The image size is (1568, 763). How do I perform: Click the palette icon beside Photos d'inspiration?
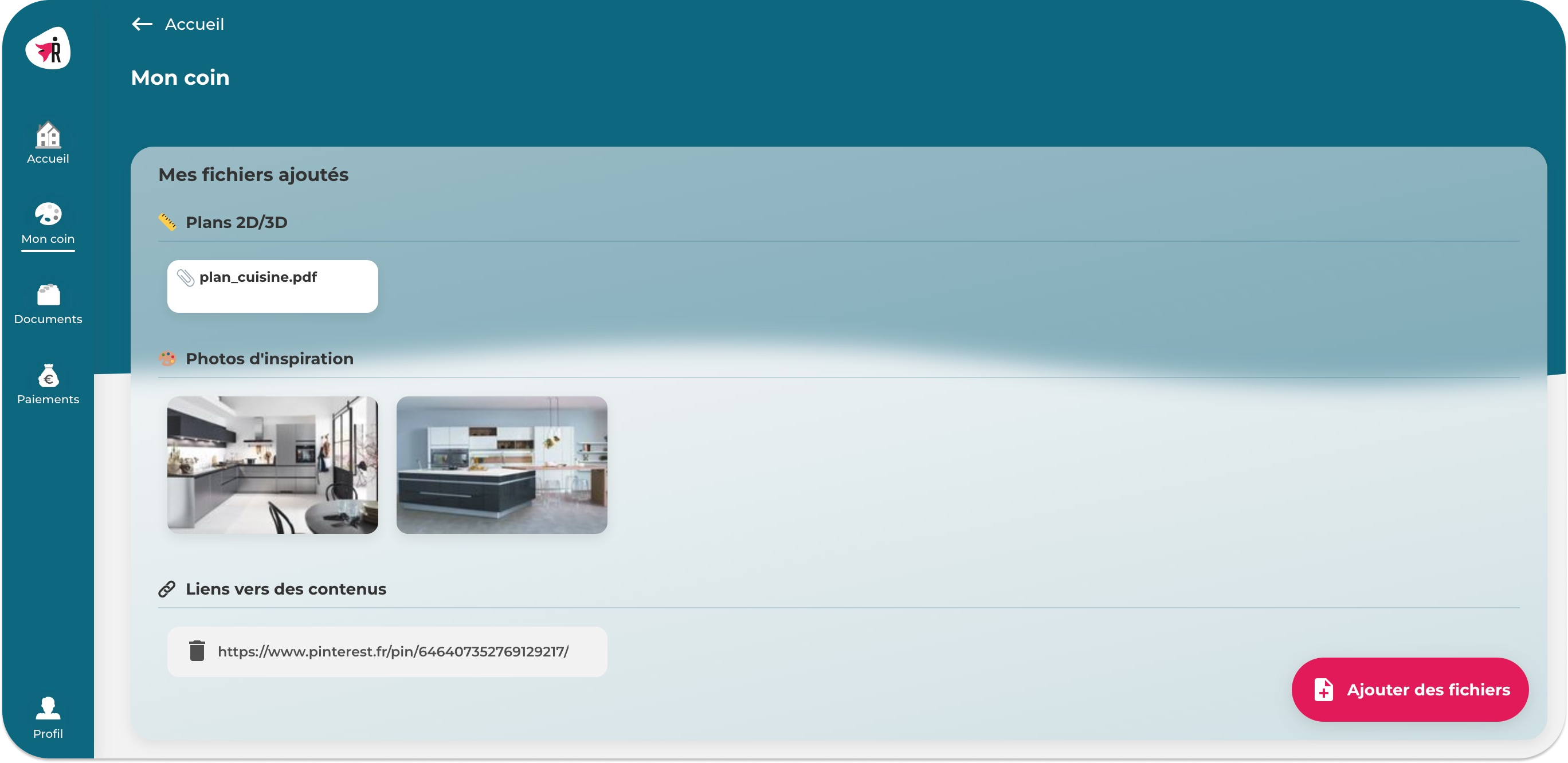coord(167,359)
